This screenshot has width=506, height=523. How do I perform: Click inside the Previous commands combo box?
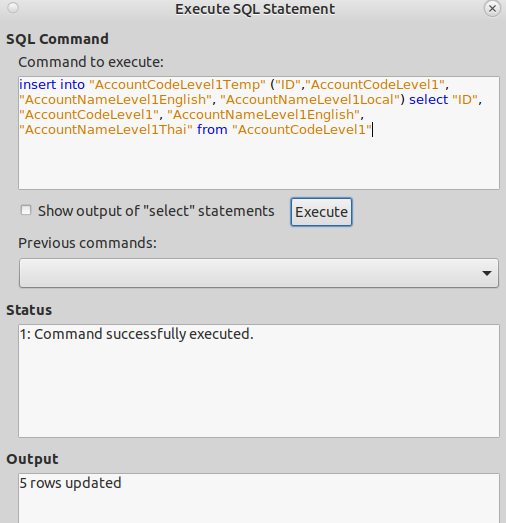pyautogui.click(x=259, y=273)
